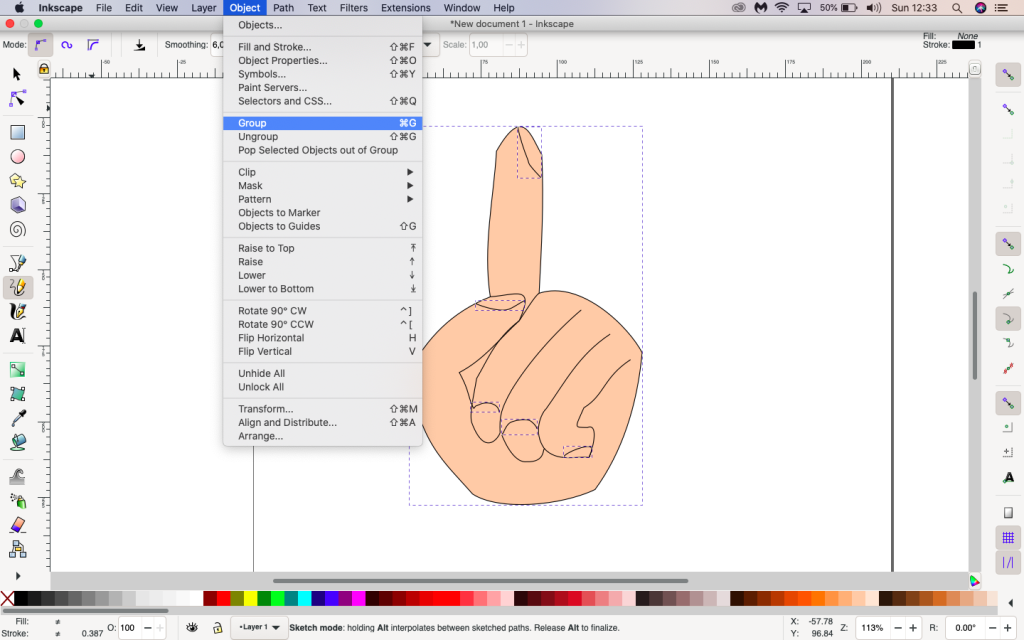Select the Dropper color picker tool
Screen dimensions: 1024x640
18,418
